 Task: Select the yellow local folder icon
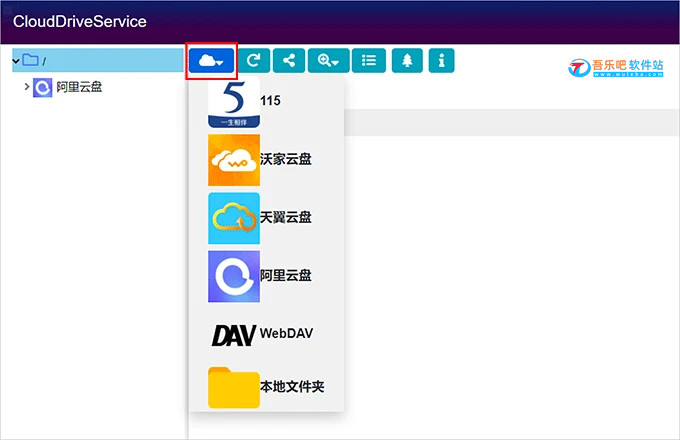234,387
